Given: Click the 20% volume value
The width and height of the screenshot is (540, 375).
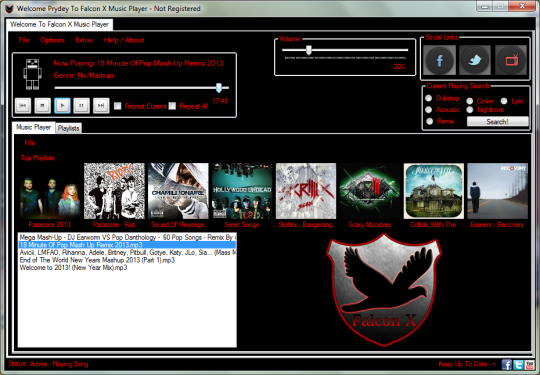Looking at the screenshot, I should [399, 67].
